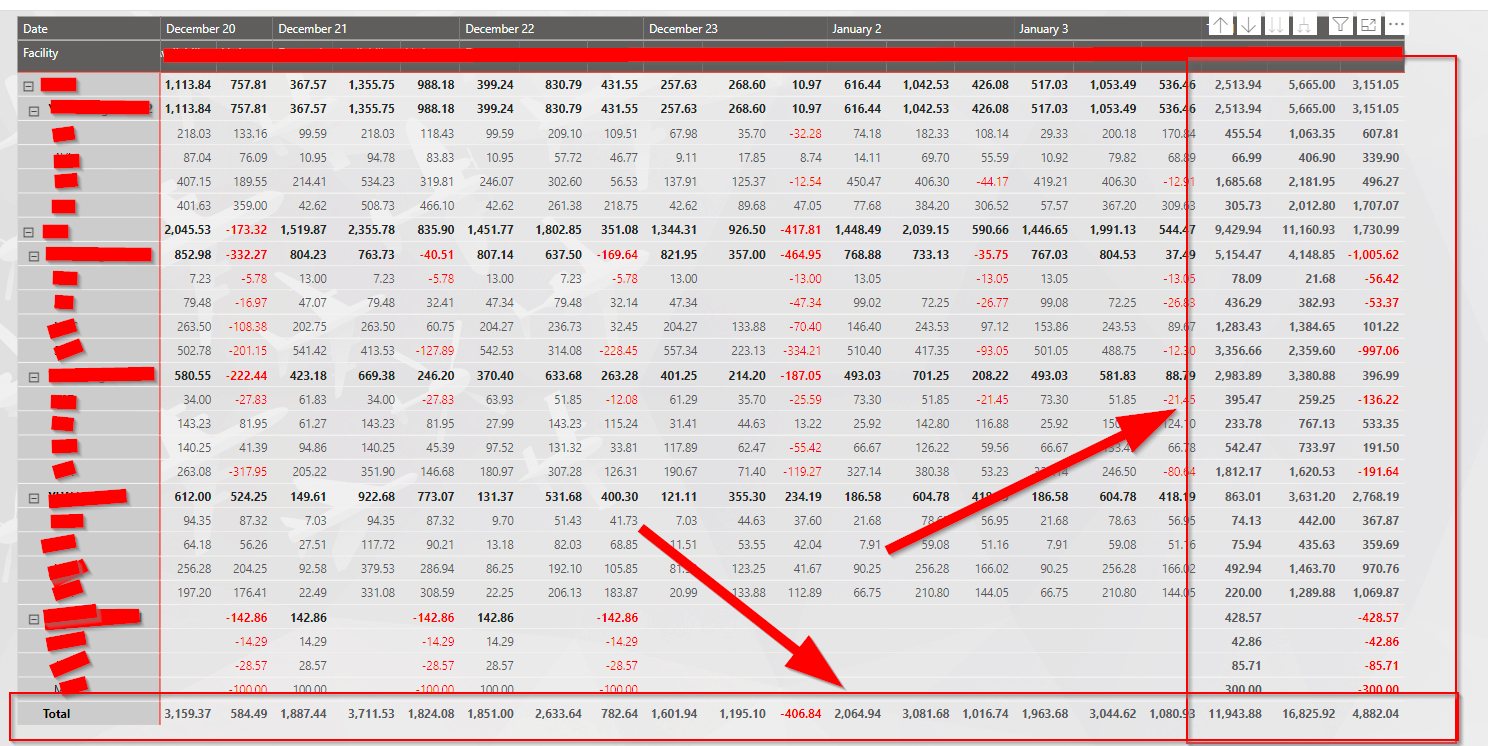Open Focus mode for the matrix
1488x746 pixels.
[x=1369, y=25]
